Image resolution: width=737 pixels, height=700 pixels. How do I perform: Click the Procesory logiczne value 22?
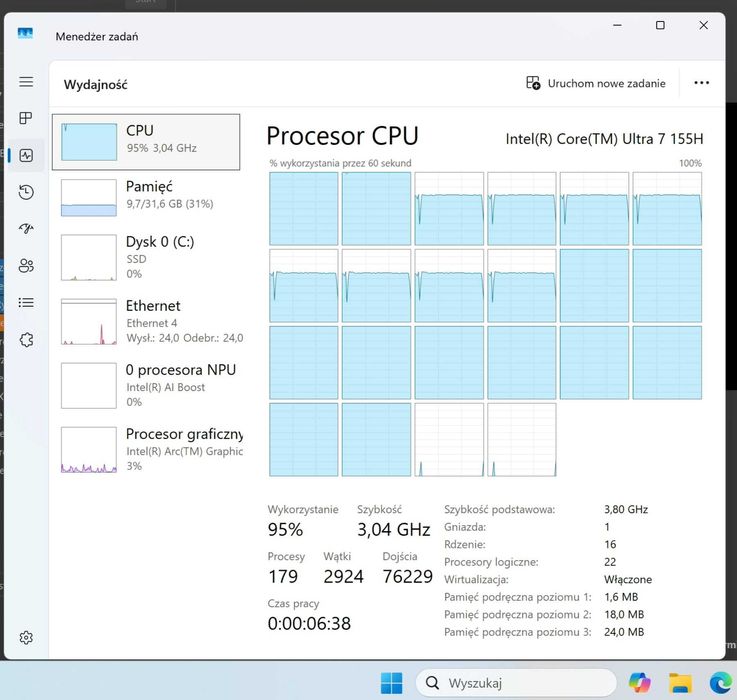(x=610, y=562)
